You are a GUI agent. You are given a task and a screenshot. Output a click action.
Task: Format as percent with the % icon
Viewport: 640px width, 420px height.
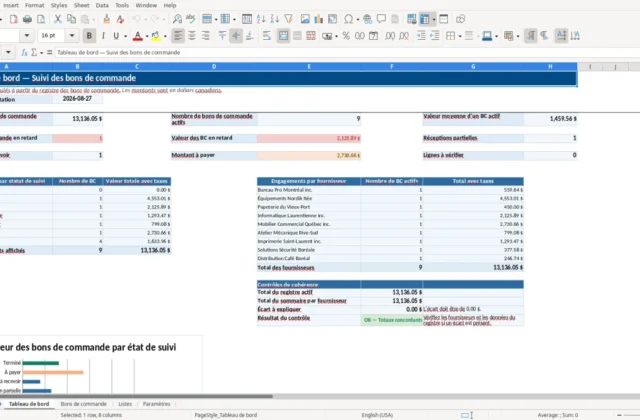click(x=346, y=36)
